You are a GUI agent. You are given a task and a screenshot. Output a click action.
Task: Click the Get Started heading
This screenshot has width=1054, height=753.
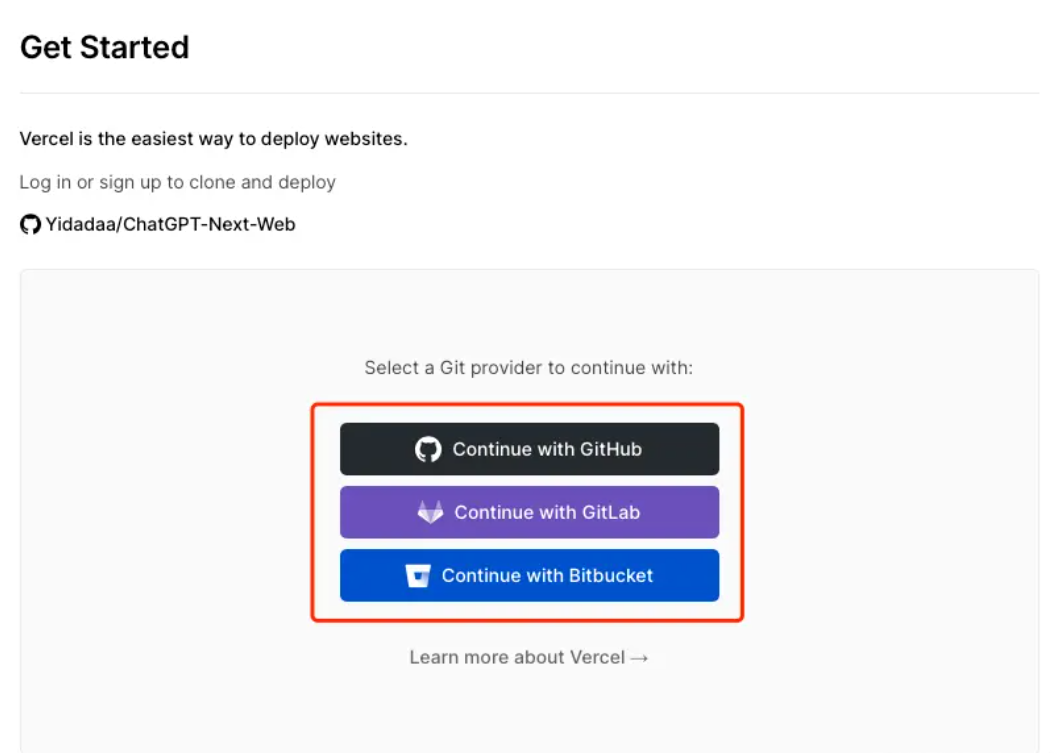pos(105,48)
